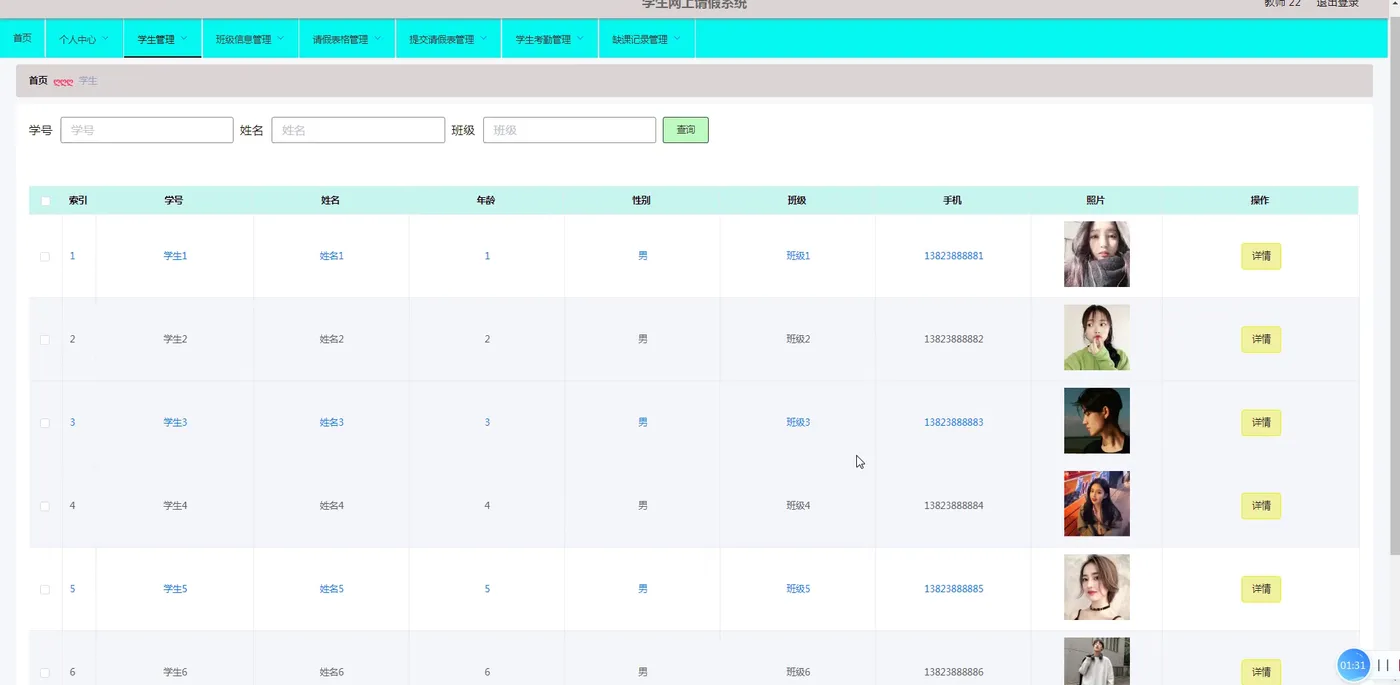Viewport: 1400px width, 685px height.
Task: Check the checkbox for row 学生1
Action: 45,257
